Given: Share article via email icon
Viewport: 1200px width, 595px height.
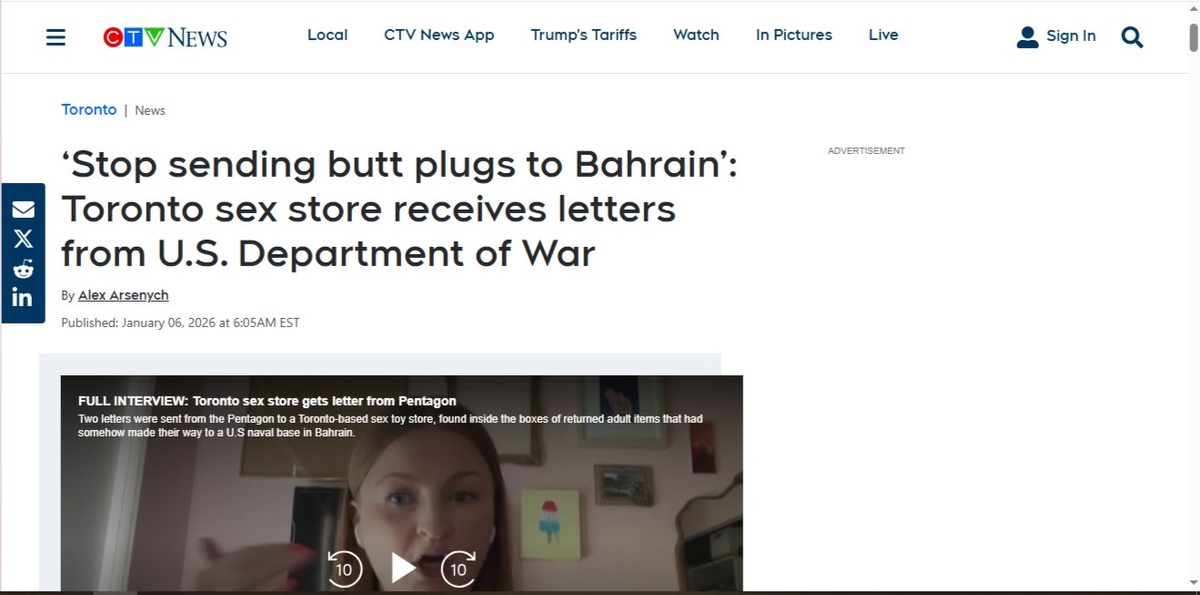Looking at the screenshot, I should (23, 210).
